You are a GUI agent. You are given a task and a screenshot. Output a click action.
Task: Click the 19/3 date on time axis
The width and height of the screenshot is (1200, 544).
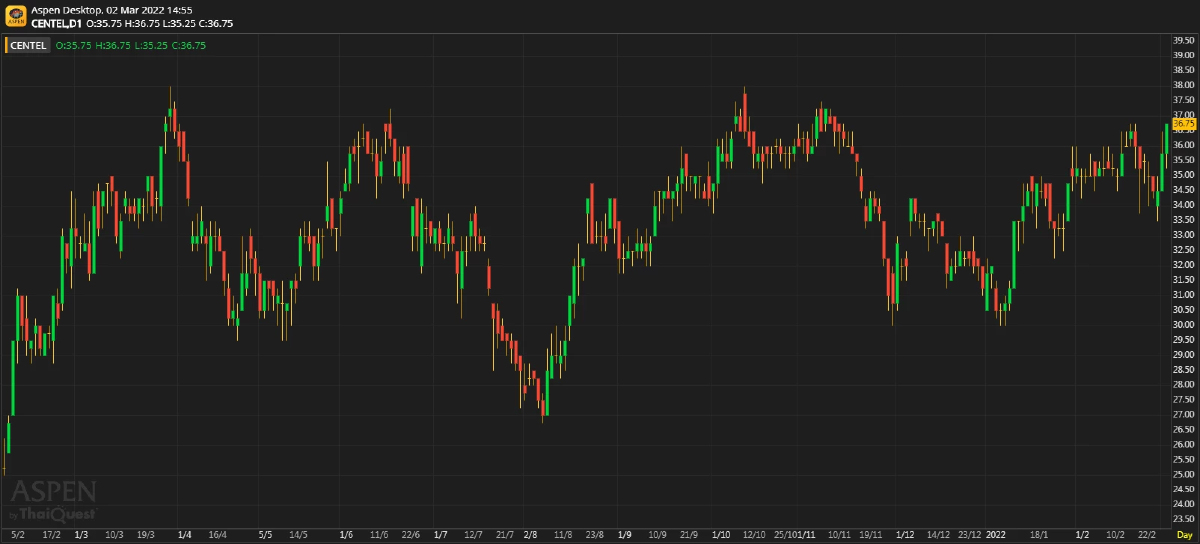(146, 535)
